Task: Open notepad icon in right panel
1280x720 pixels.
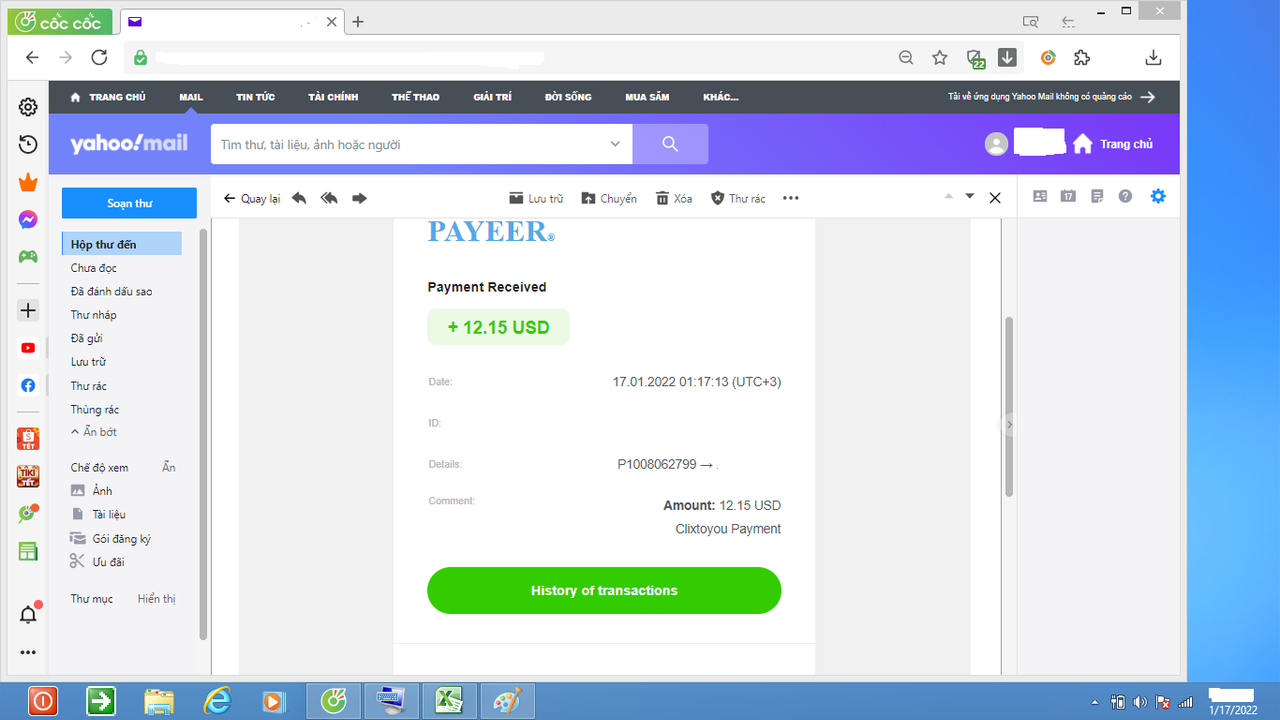Action: pyautogui.click(x=1097, y=196)
